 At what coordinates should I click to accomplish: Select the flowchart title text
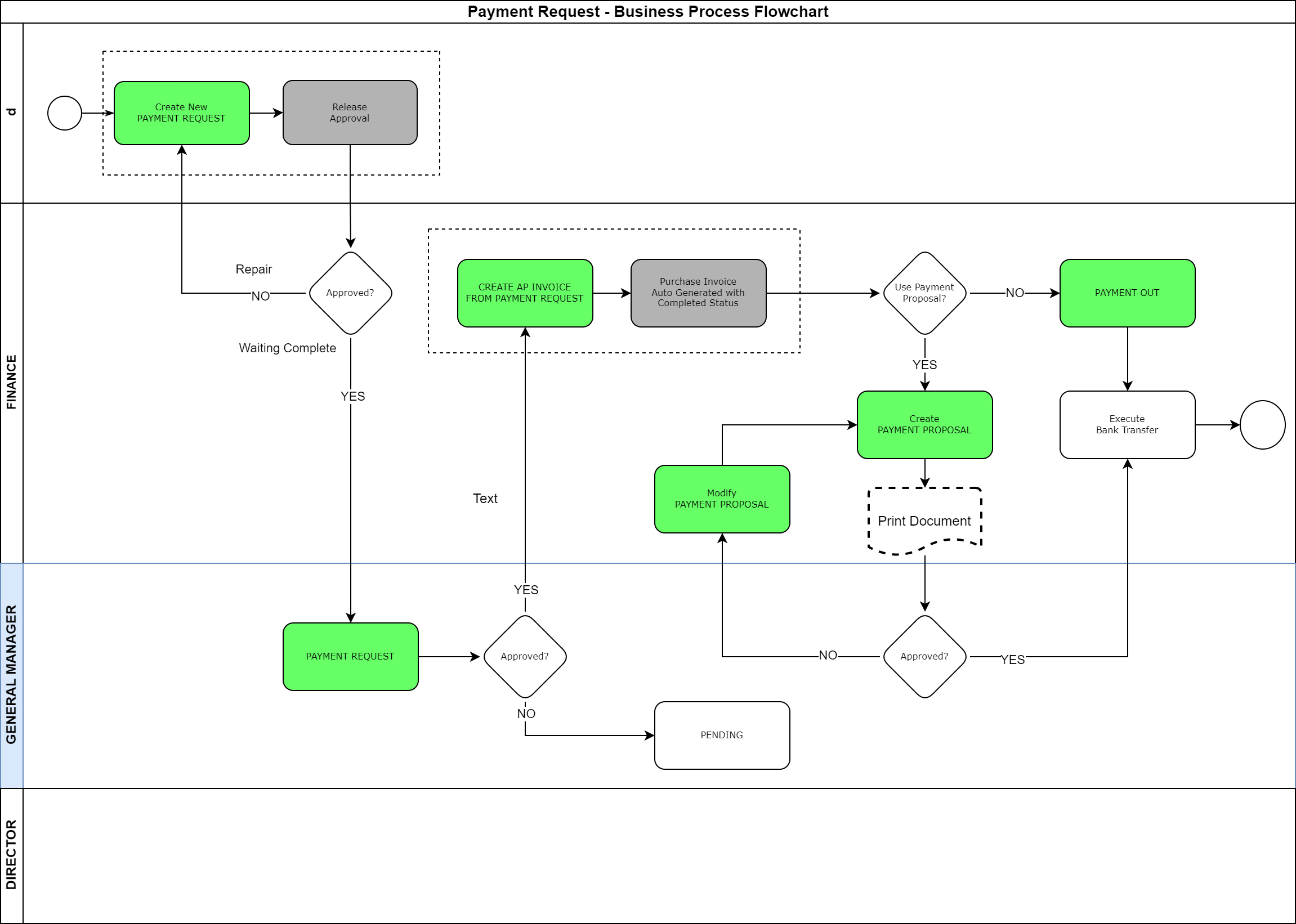pos(647,11)
